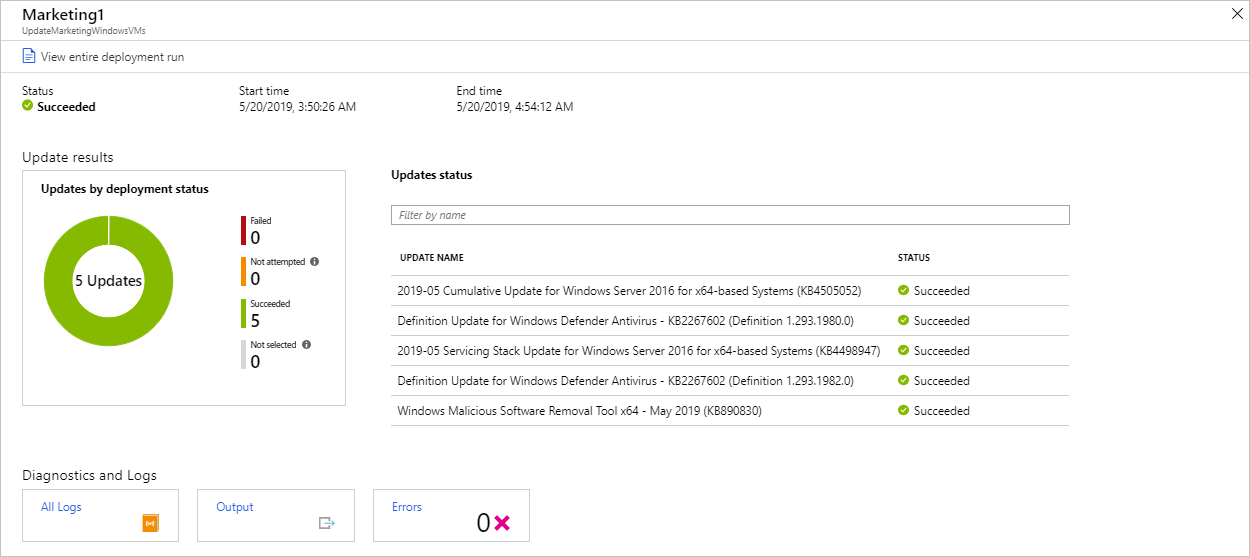
Task: Click the Filter by name input field
Action: click(730, 215)
